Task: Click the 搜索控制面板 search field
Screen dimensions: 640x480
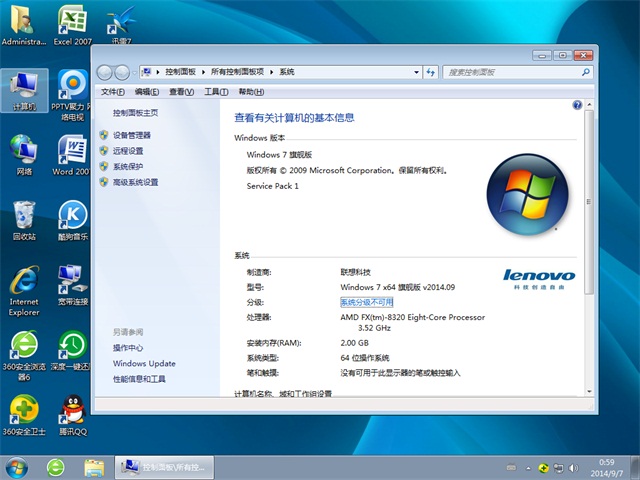Action: (x=510, y=72)
